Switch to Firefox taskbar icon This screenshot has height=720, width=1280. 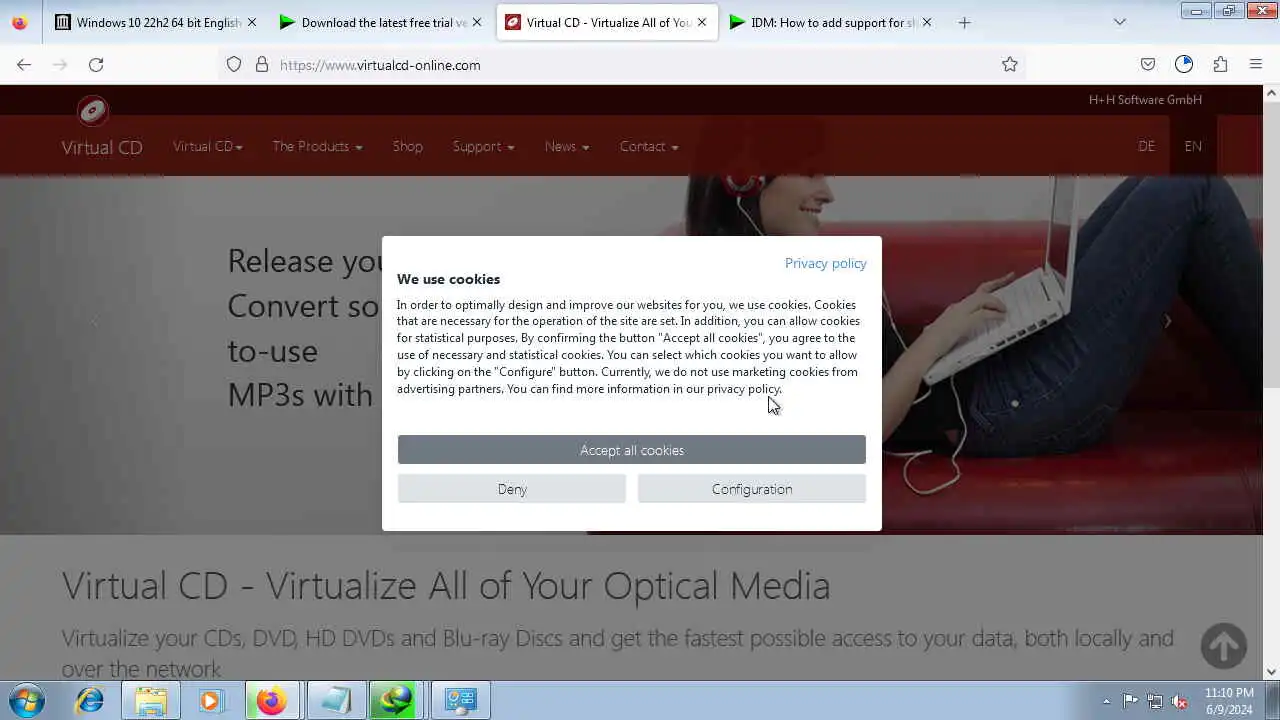270,700
